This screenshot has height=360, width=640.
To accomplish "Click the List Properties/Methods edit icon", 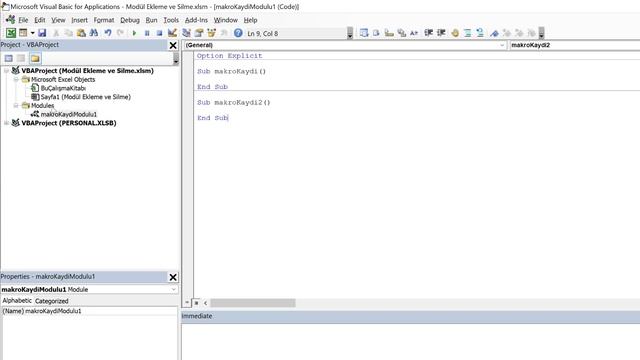I will [x=364, y=33].
